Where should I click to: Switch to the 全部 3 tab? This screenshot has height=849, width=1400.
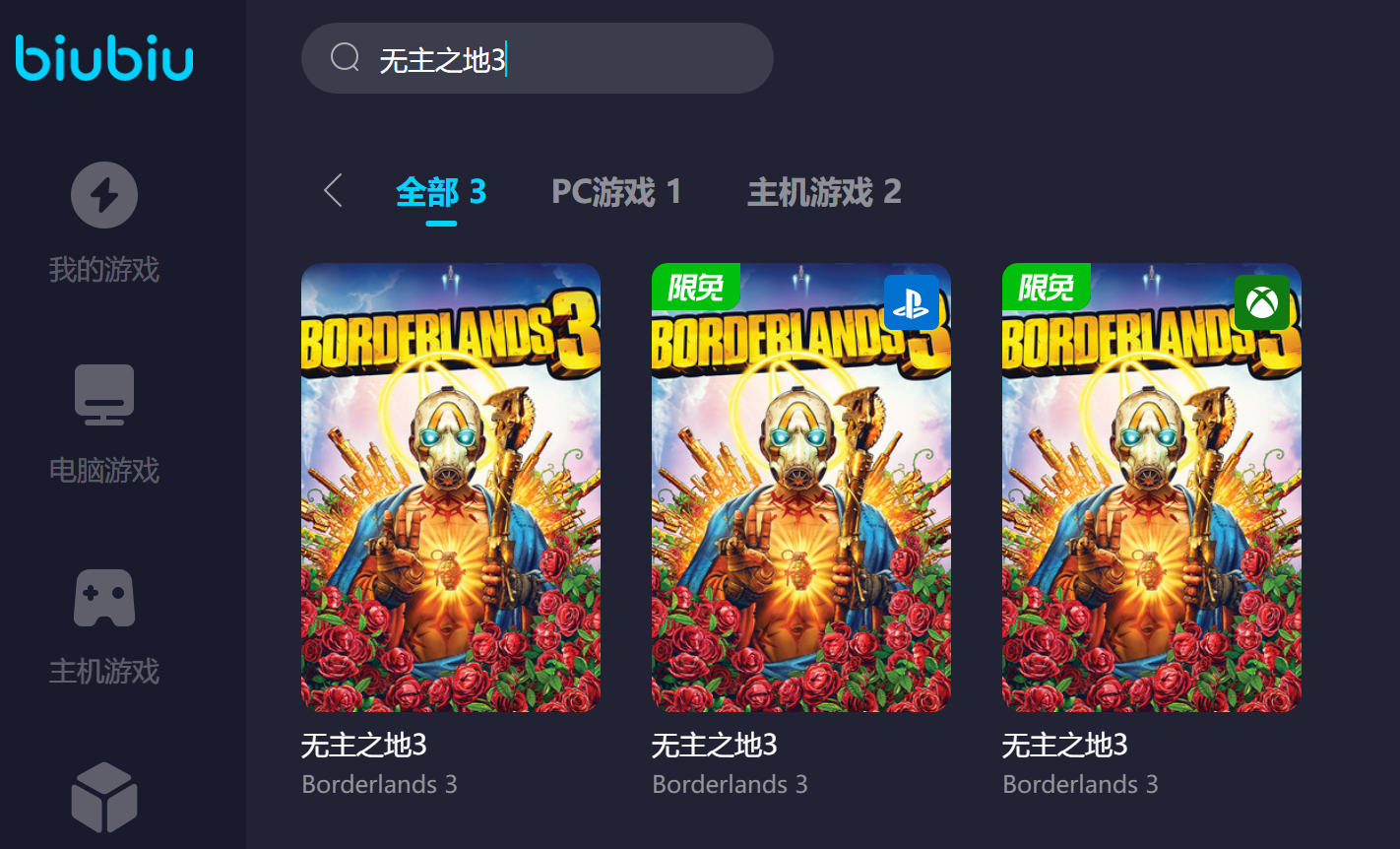[x=441, y=191]
